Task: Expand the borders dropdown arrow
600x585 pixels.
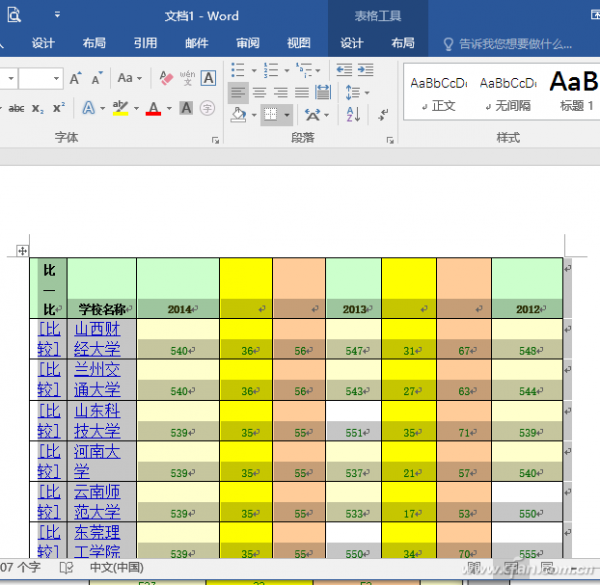Action: click(286, 116)
